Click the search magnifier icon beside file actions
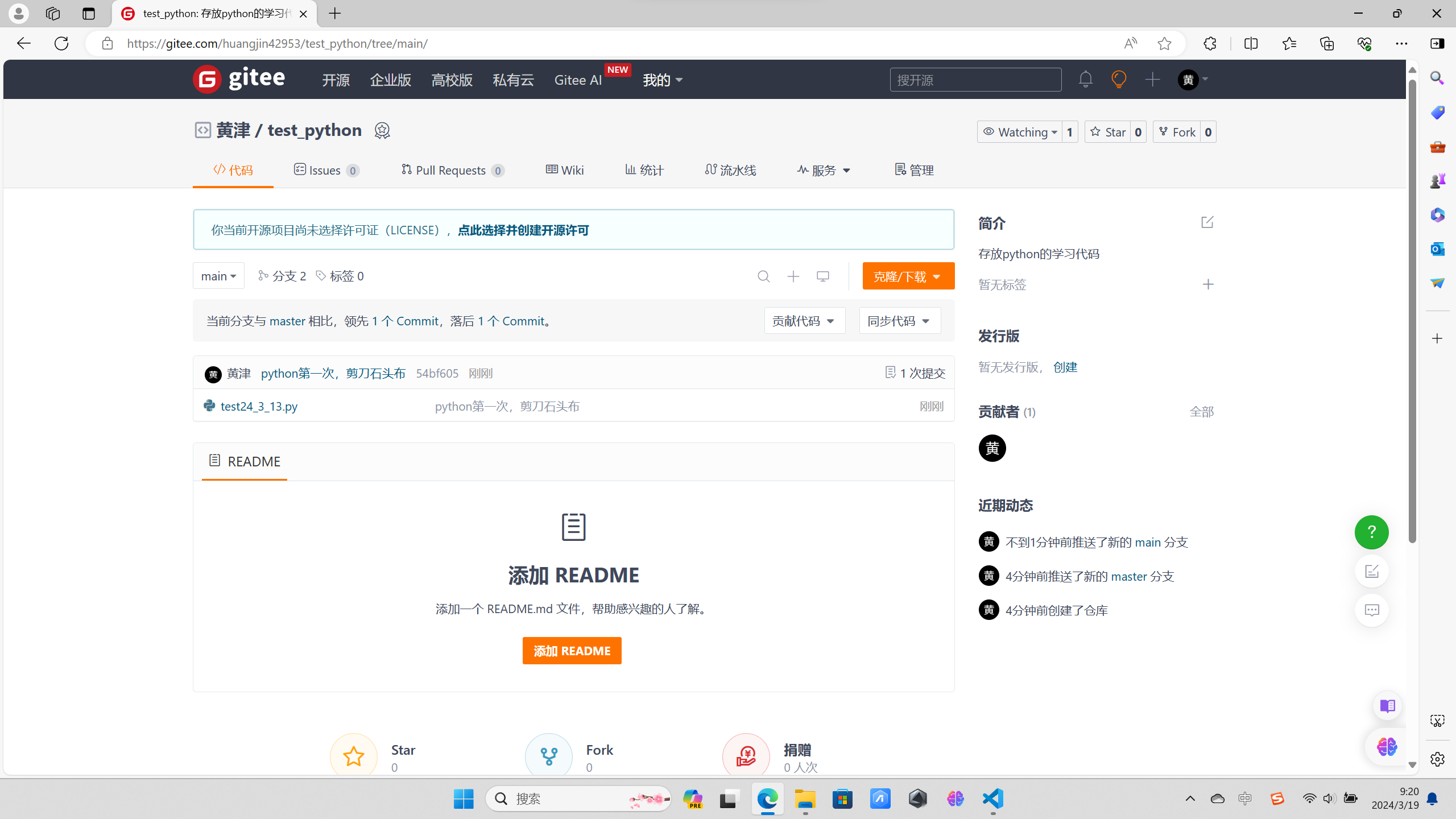 [763, 276]
